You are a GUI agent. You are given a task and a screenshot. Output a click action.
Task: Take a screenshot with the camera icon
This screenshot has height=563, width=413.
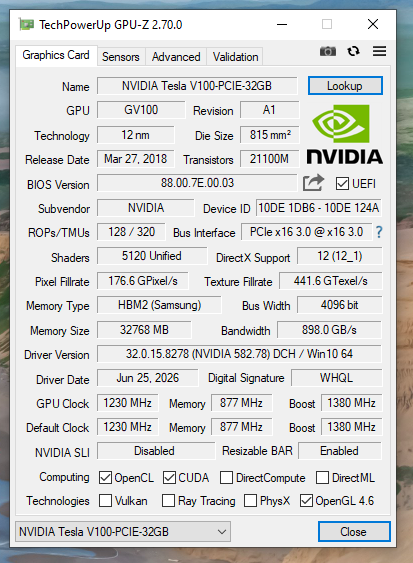(328, 51)
